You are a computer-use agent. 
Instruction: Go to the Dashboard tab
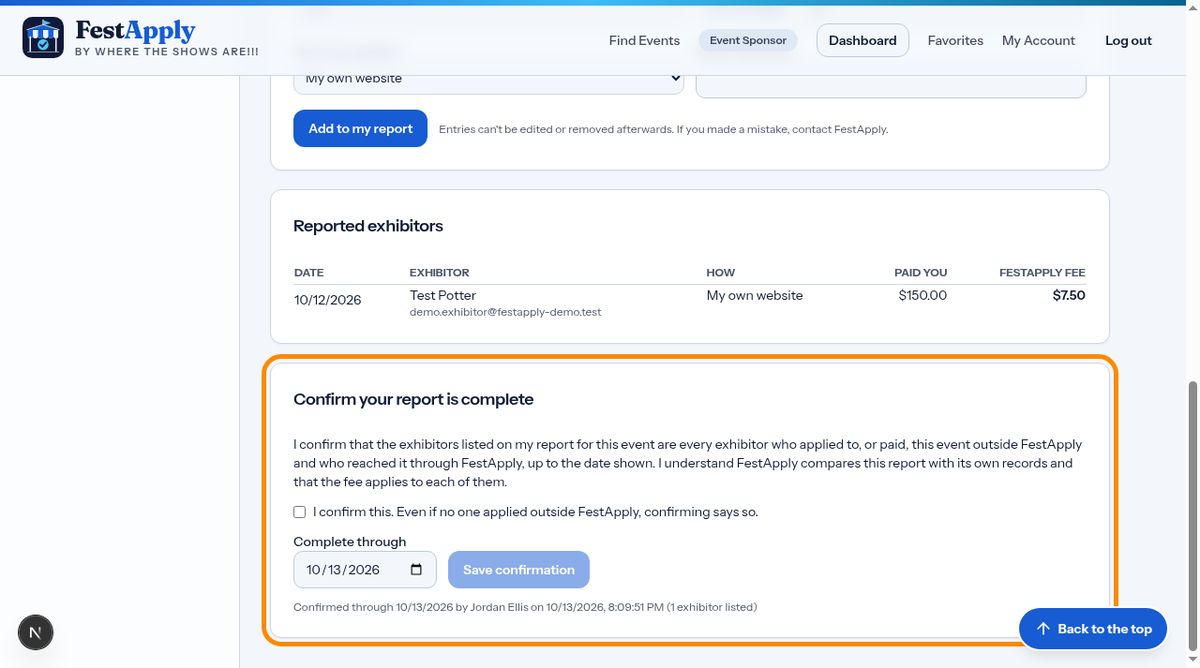point(863,41)
